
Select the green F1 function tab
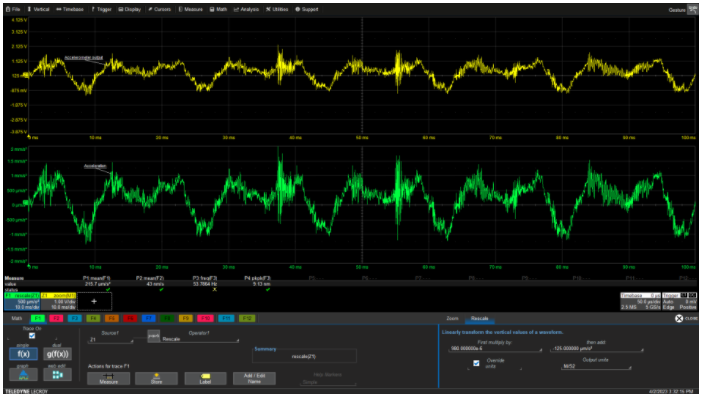[x=38, y=318]
